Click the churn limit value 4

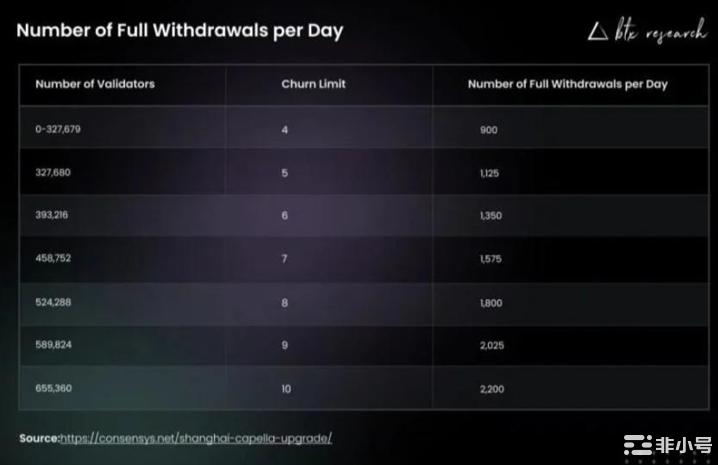[x=285, y=130]
